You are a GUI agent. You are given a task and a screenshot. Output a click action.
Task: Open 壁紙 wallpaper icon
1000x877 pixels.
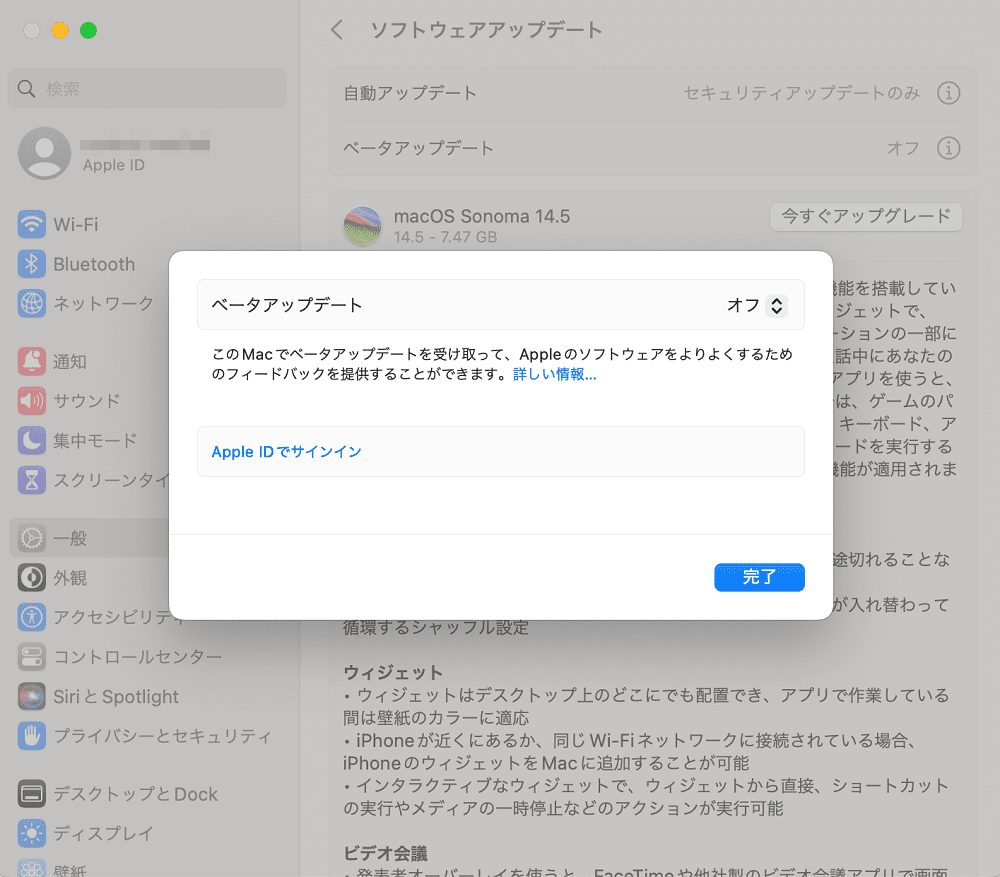click(x=31, y=869)
